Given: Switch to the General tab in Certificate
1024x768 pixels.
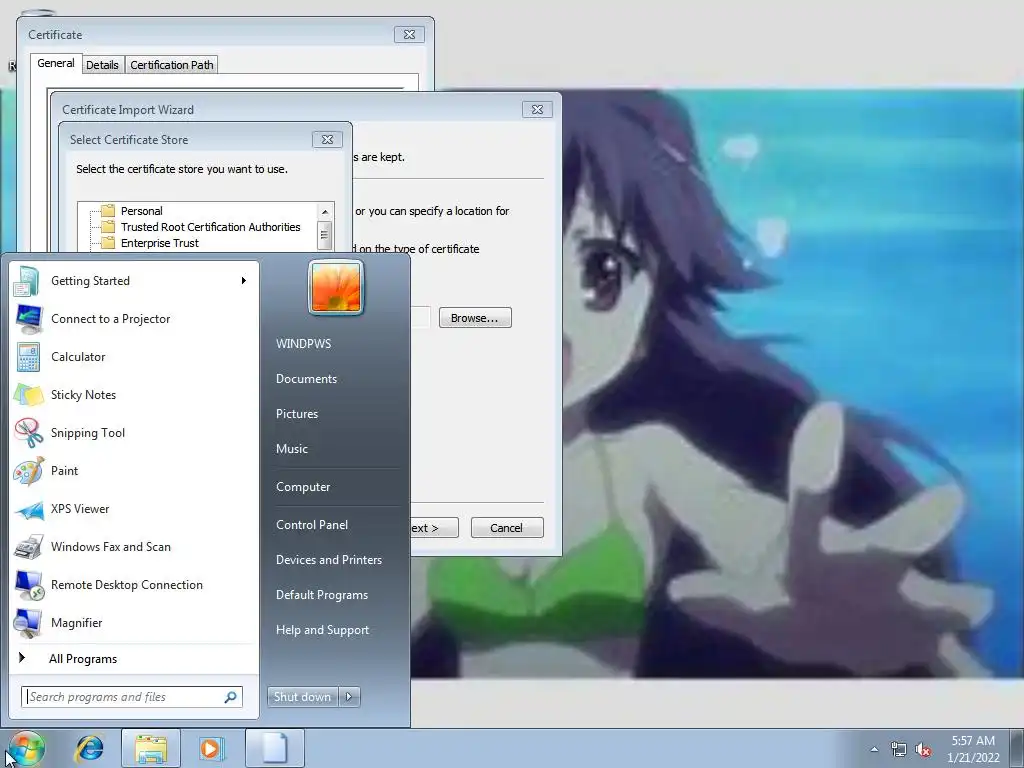Looking at the screenshot, I should [x=56, y=63].
